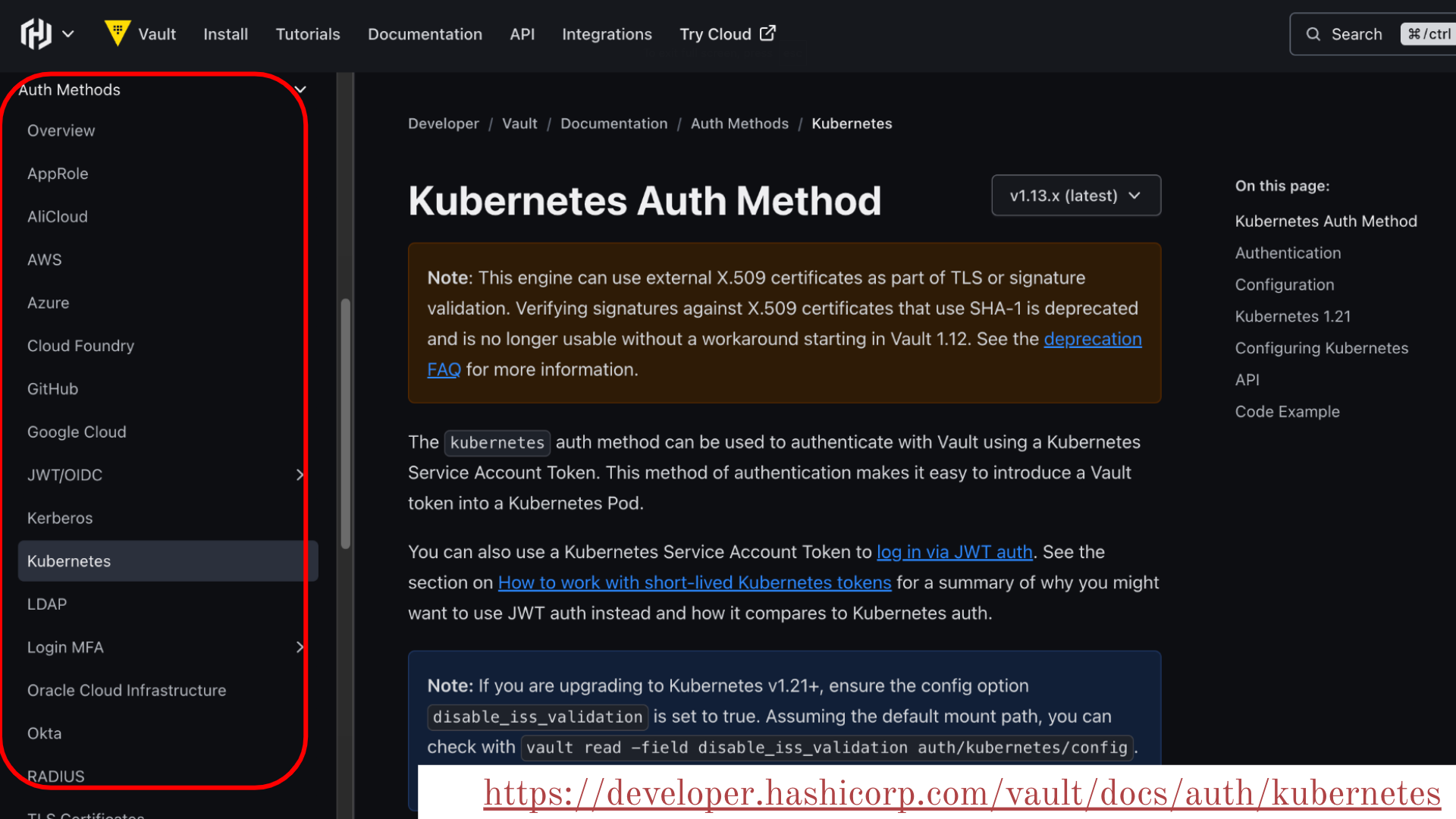Go to Documentation breadcrumb

(613, 124)
